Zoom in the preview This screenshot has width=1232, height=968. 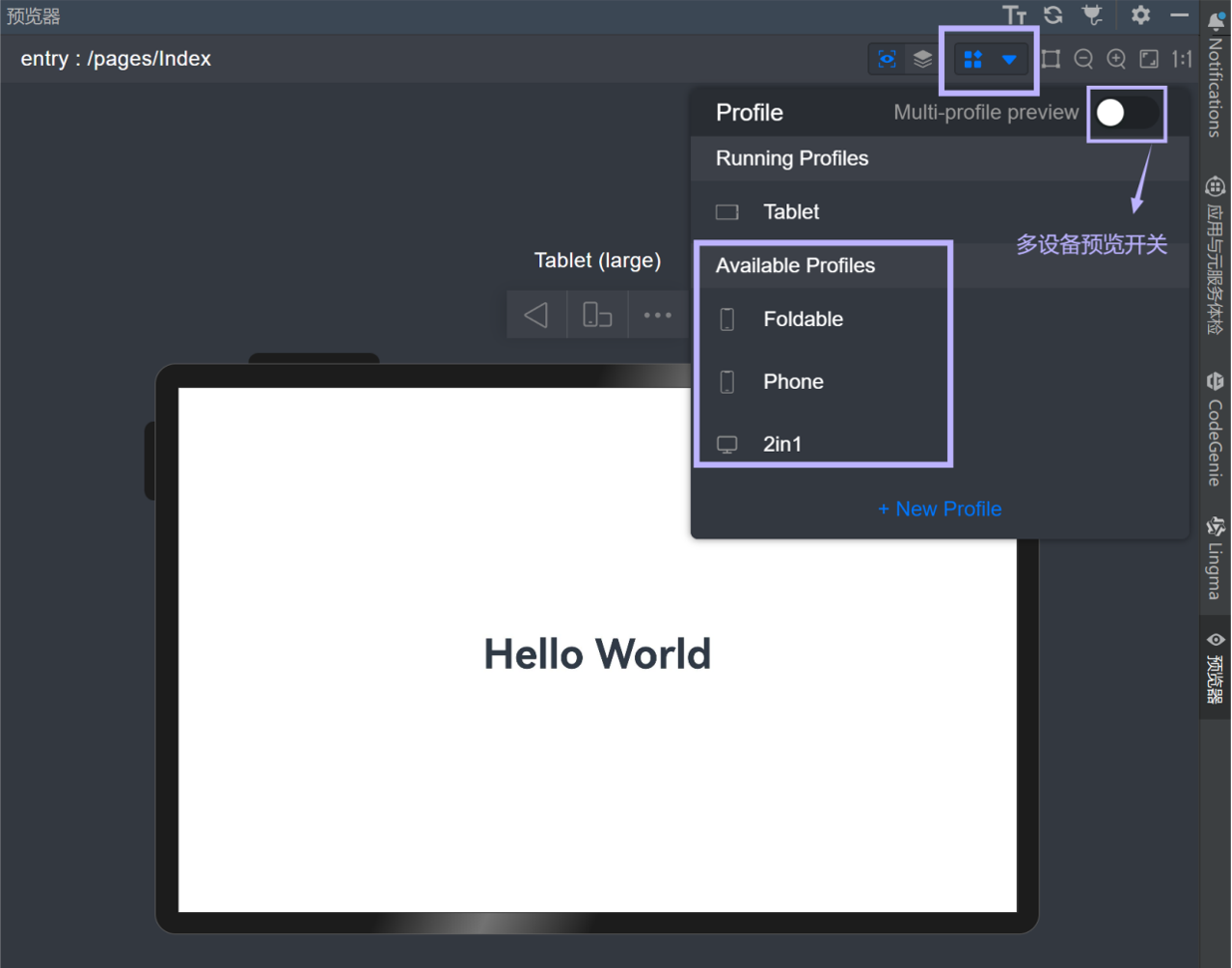click(1116, 59)
